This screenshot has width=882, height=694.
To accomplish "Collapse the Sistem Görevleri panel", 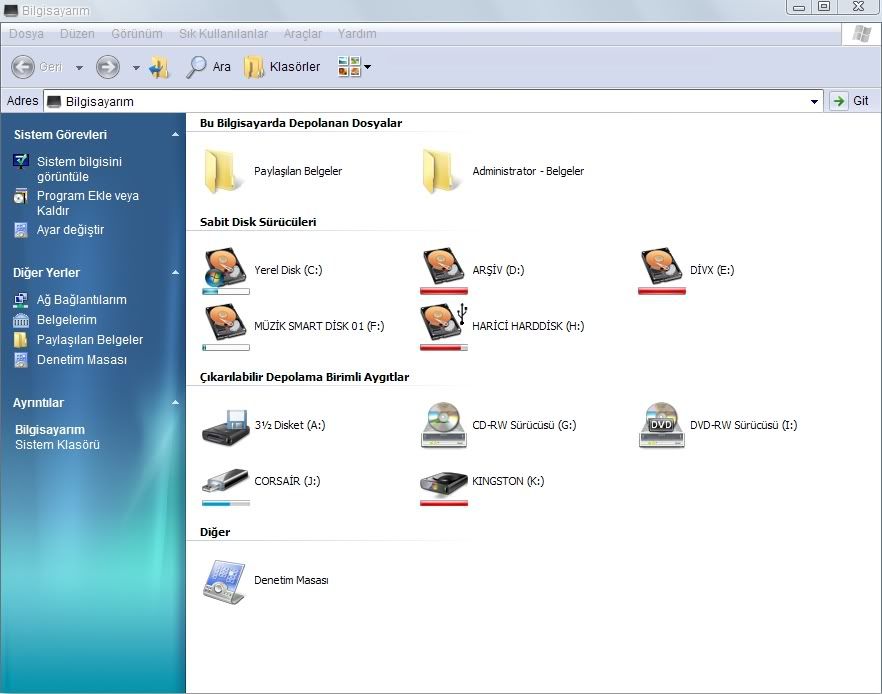I will [x=175, y=134].
